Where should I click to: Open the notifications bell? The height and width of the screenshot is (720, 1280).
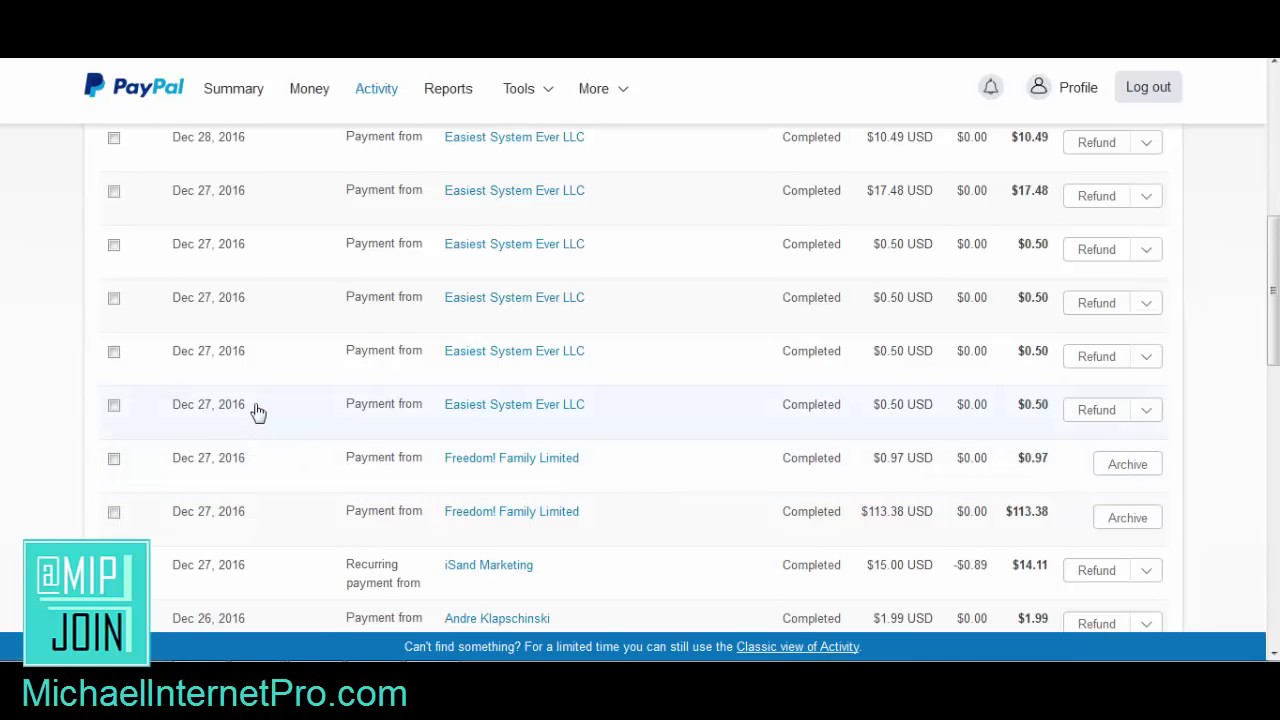tap(990, 87)
